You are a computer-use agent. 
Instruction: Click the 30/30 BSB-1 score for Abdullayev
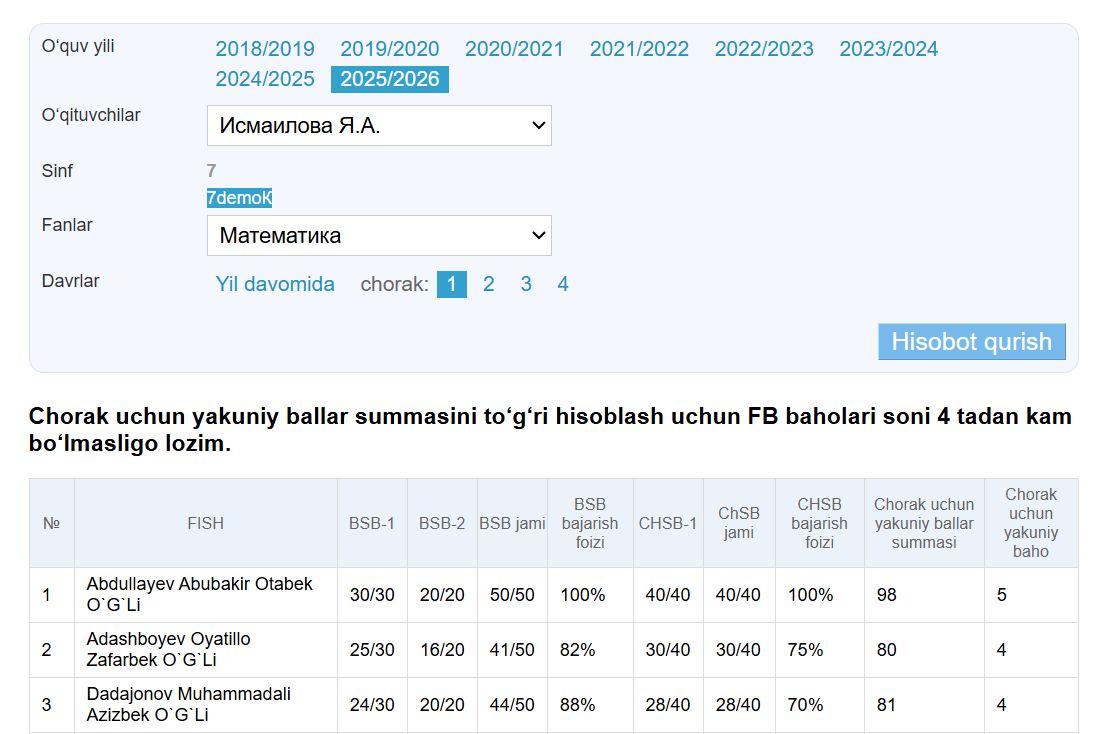pos(372,595)
